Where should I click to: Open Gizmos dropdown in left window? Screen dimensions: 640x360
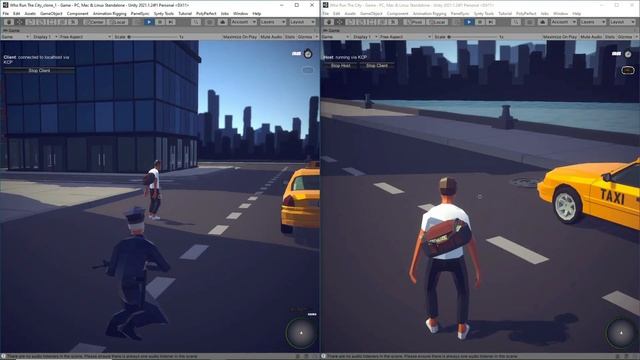coord(307,37)
